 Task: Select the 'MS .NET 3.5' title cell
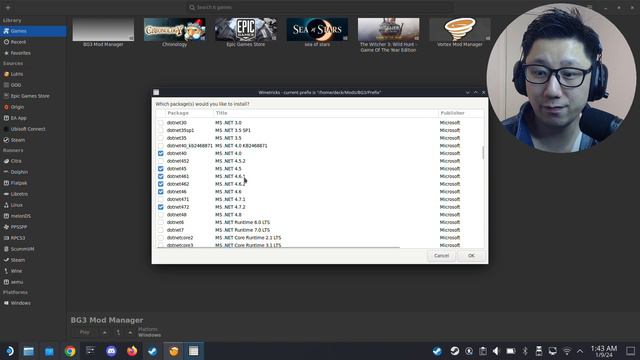click(x=228, y=138)
